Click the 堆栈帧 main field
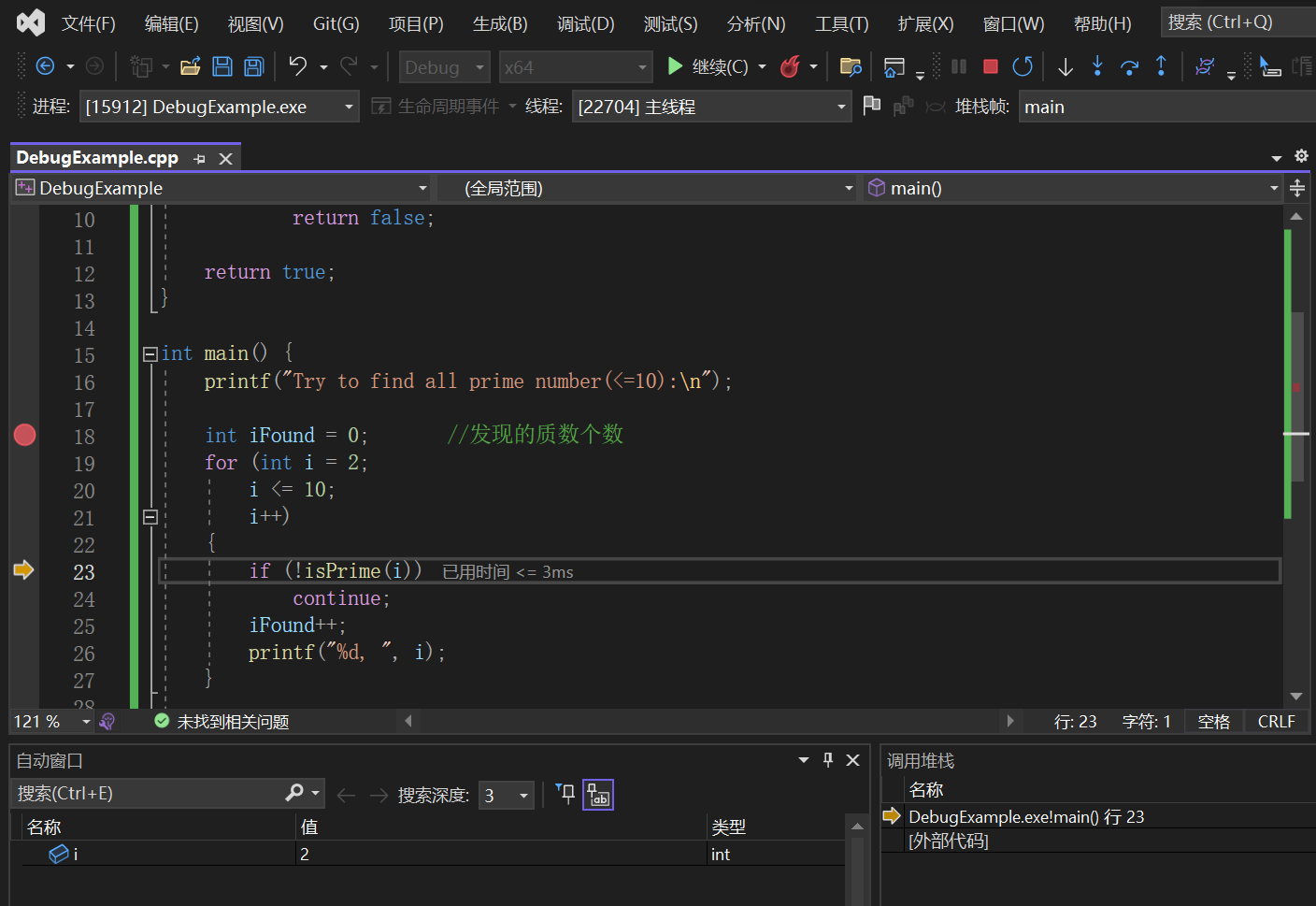Image resolution: width=1316 pixels, height=906 pixels. 1166,107
